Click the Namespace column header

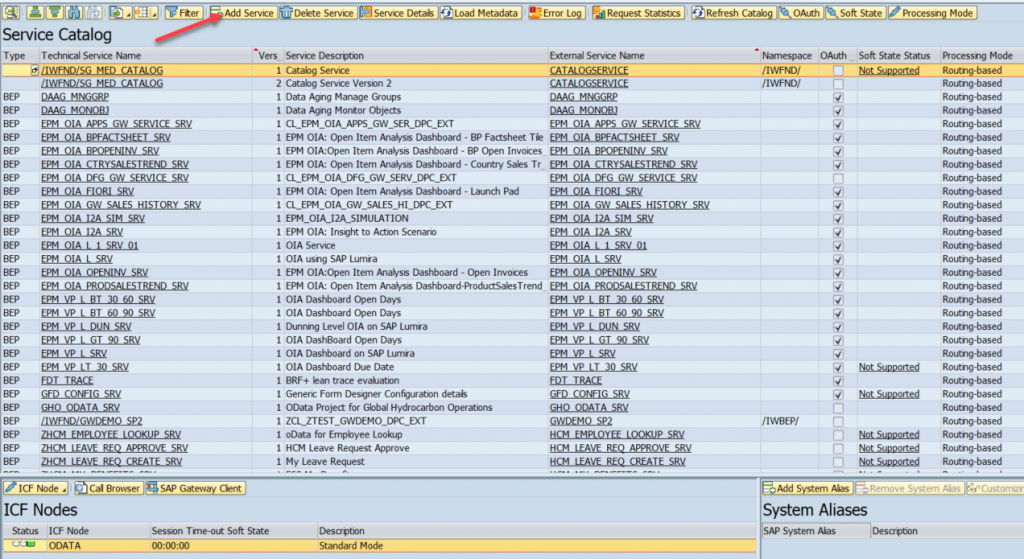coord(789,56)
